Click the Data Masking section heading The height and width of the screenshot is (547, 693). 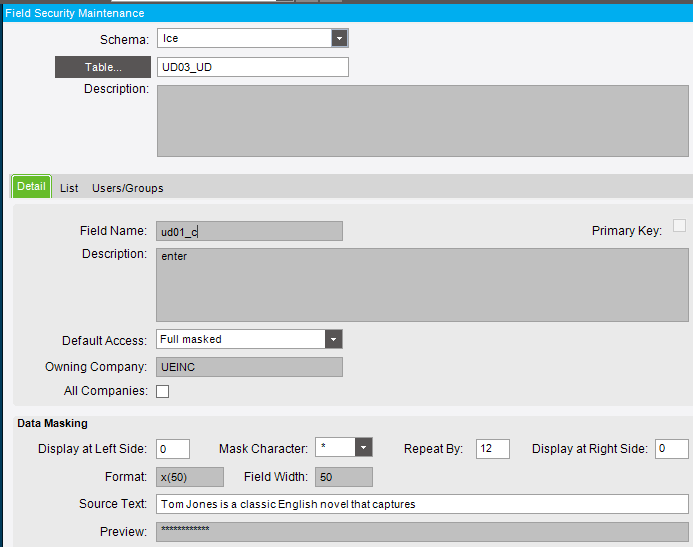pyautogui.click(x=53, y=423)
